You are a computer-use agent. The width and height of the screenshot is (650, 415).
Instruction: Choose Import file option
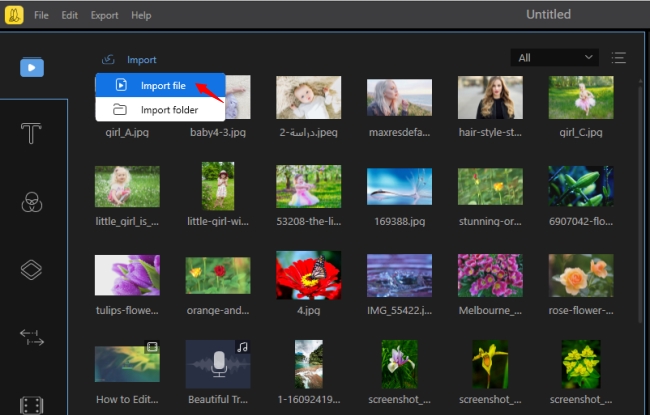160,86
